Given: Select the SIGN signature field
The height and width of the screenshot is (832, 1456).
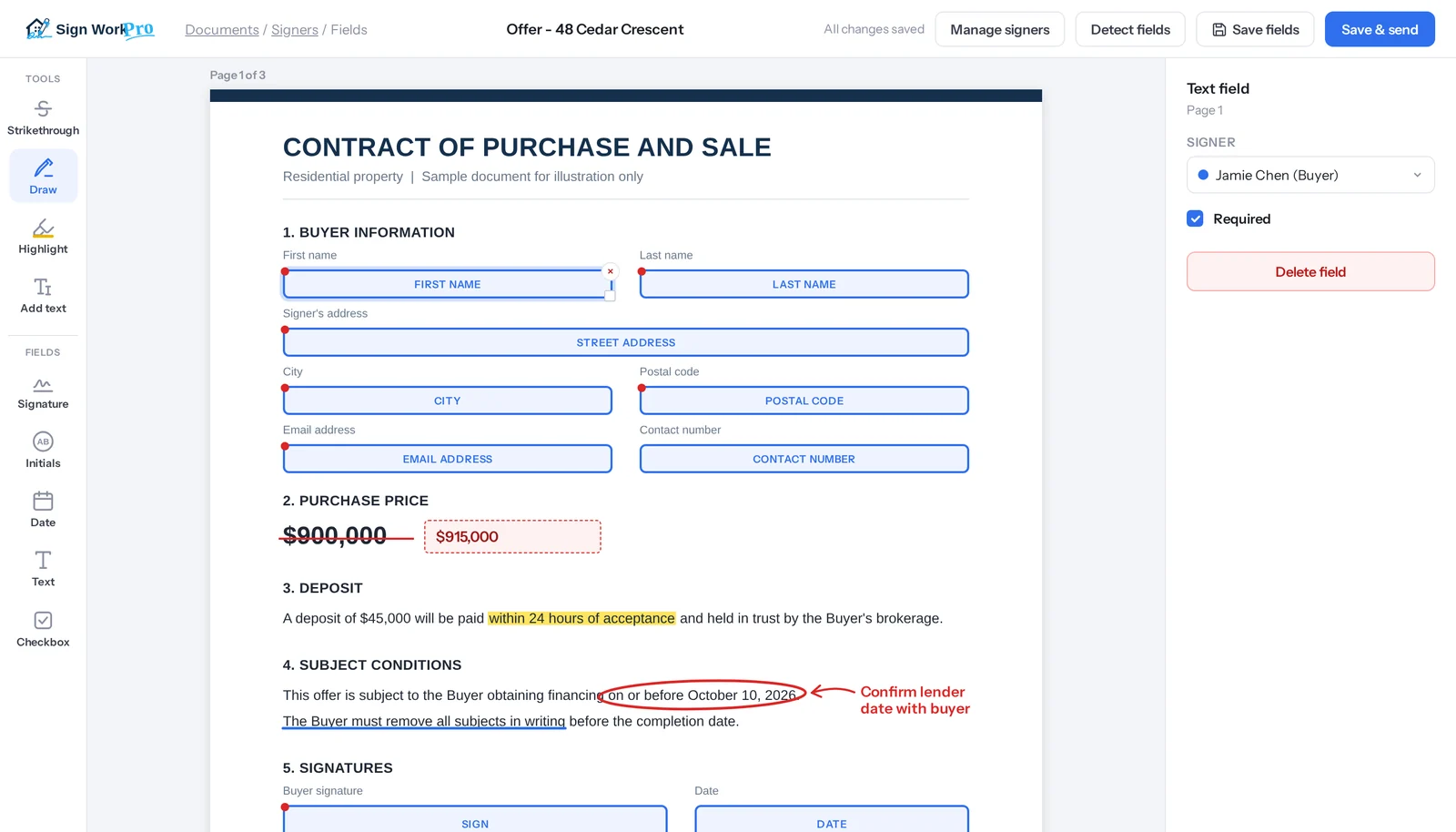Looking at the screenshot, I should pos(475,819).
